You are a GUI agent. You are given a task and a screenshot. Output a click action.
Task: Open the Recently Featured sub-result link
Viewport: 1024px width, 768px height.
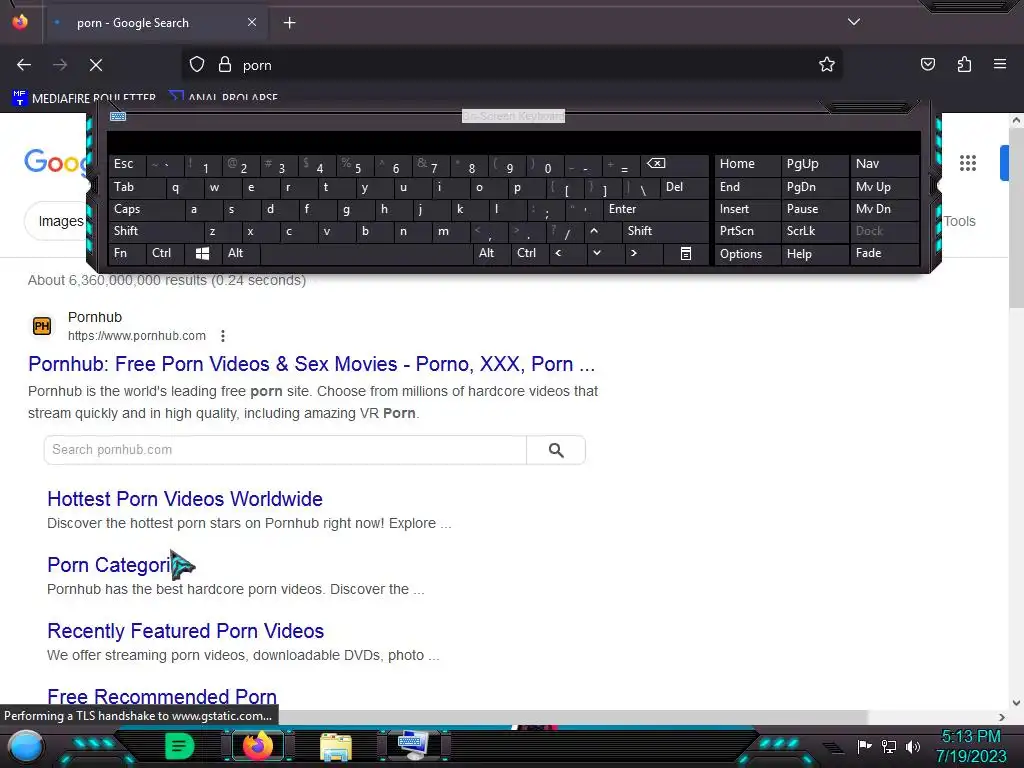tap(185, 631)
